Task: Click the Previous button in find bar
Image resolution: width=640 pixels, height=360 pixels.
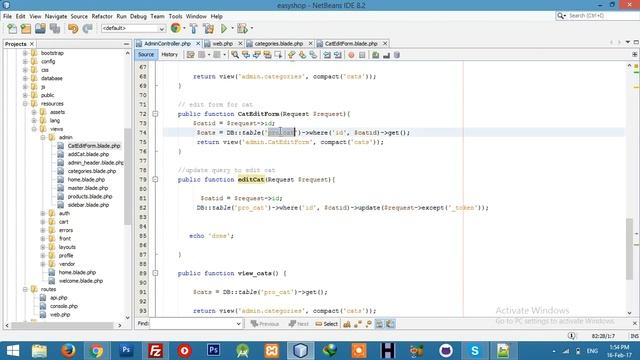Action: (x=265, y=324)
